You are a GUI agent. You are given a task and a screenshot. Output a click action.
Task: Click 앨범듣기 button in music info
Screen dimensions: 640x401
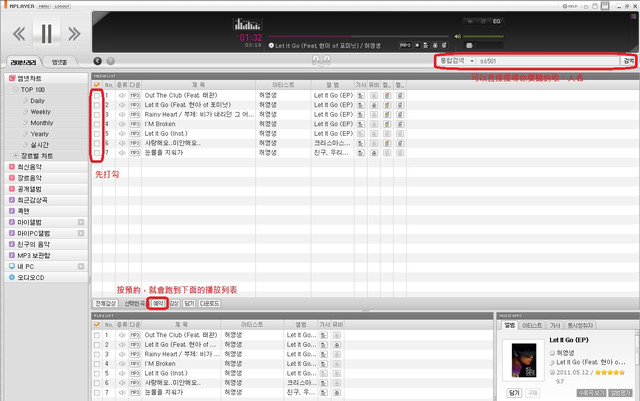point(620,393)
